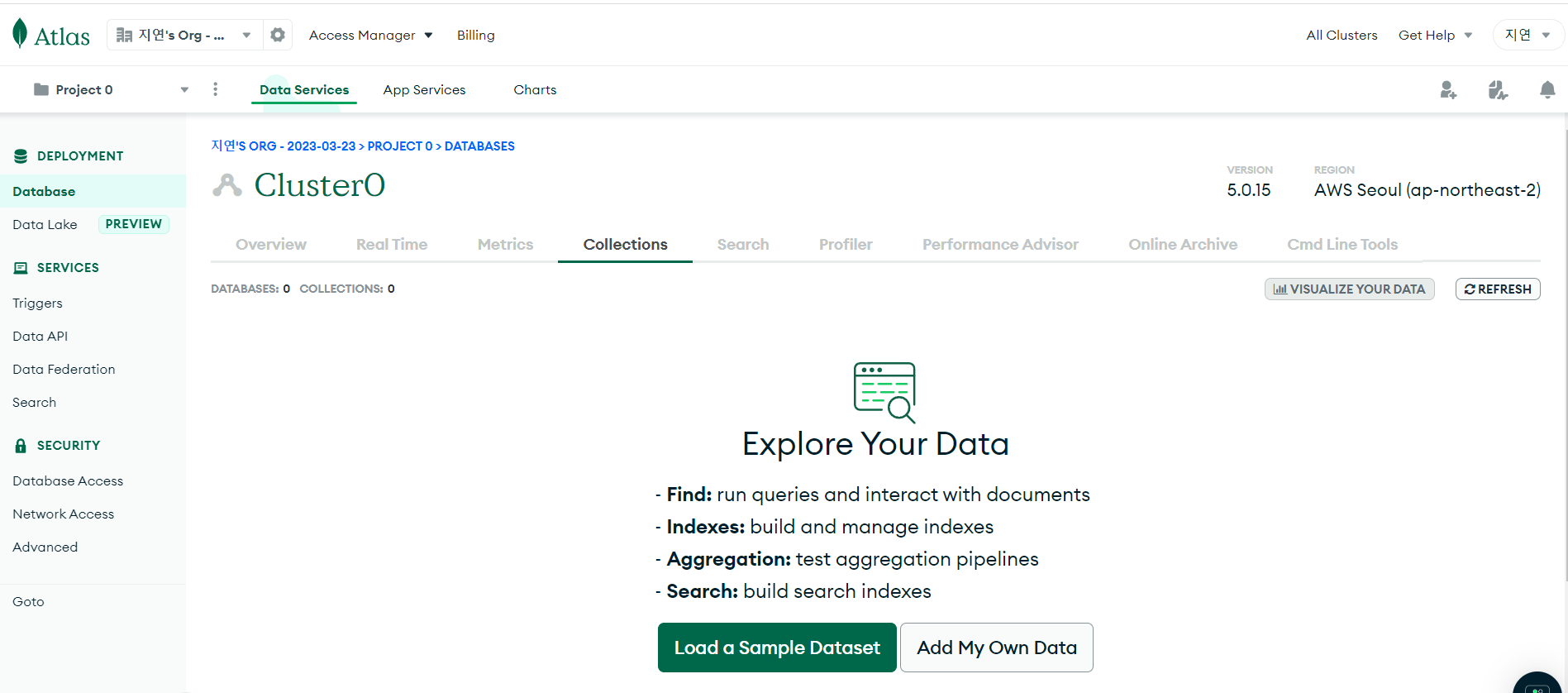Click the version value 5.0.15
The image size is (1568, 693).
(1249, 189)
